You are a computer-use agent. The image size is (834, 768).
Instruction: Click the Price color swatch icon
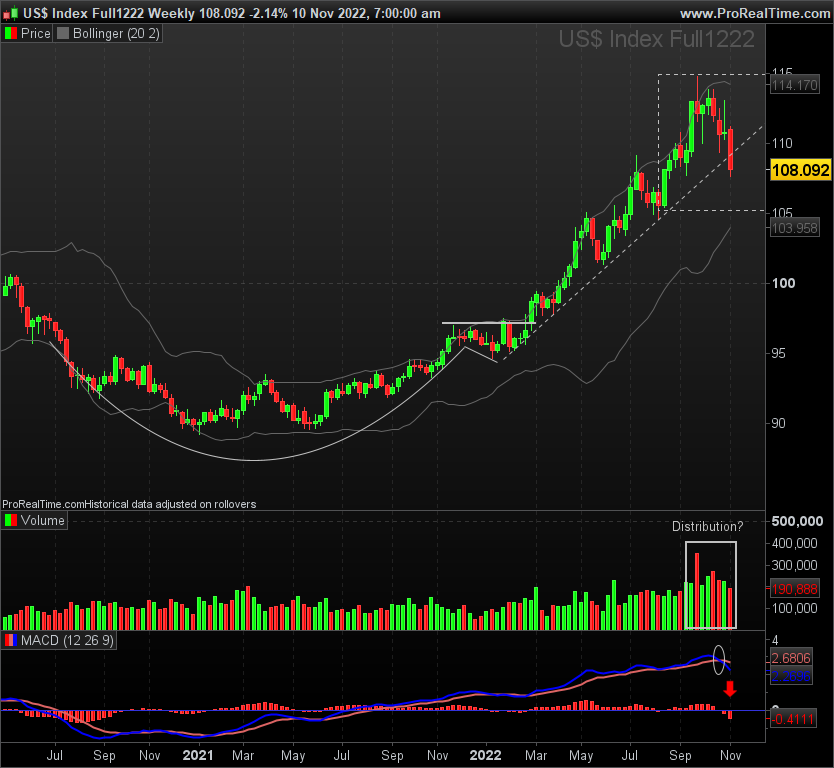click(11, 34)
